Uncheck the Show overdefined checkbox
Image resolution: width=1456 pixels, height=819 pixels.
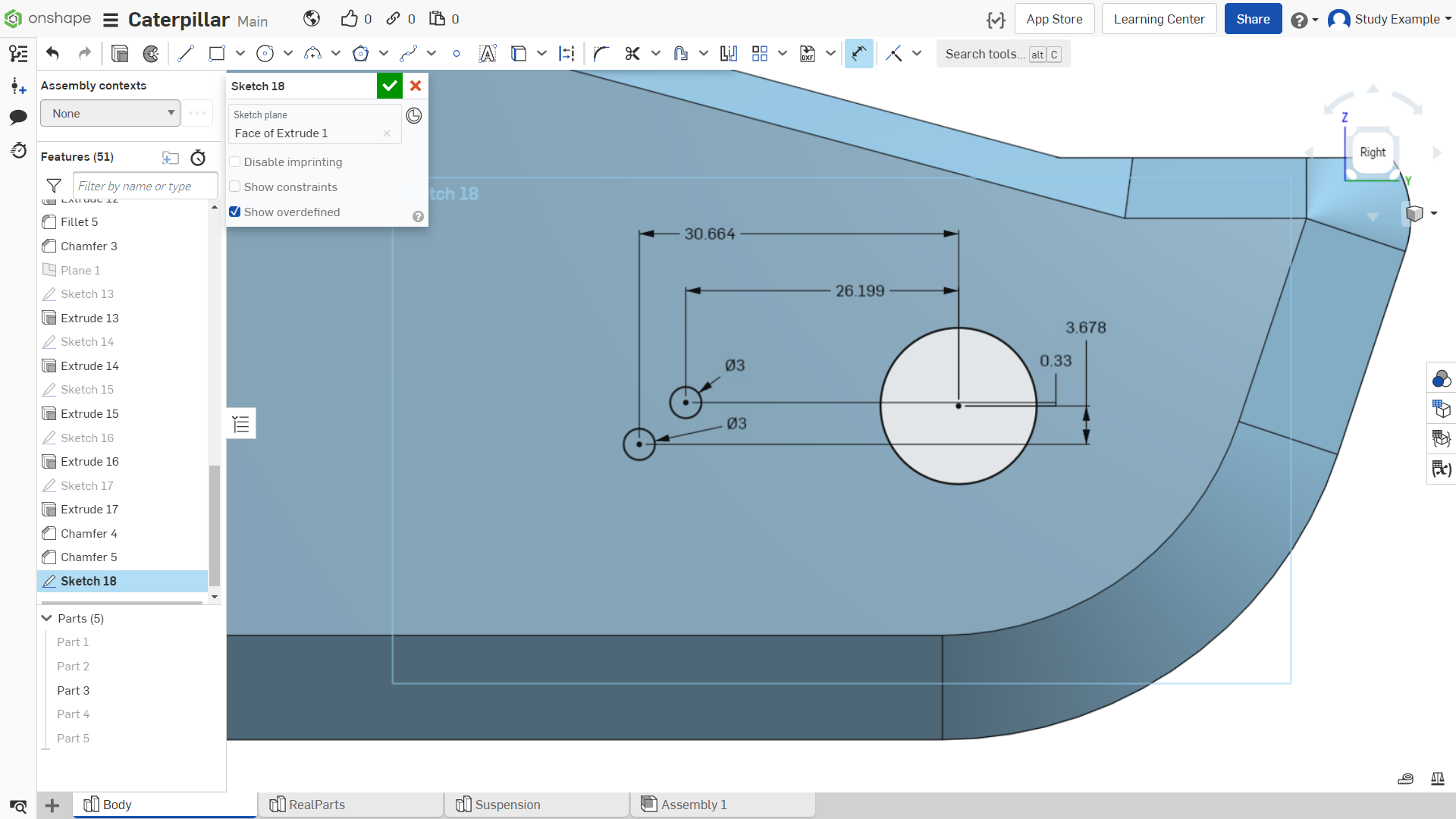click(235, 212)
